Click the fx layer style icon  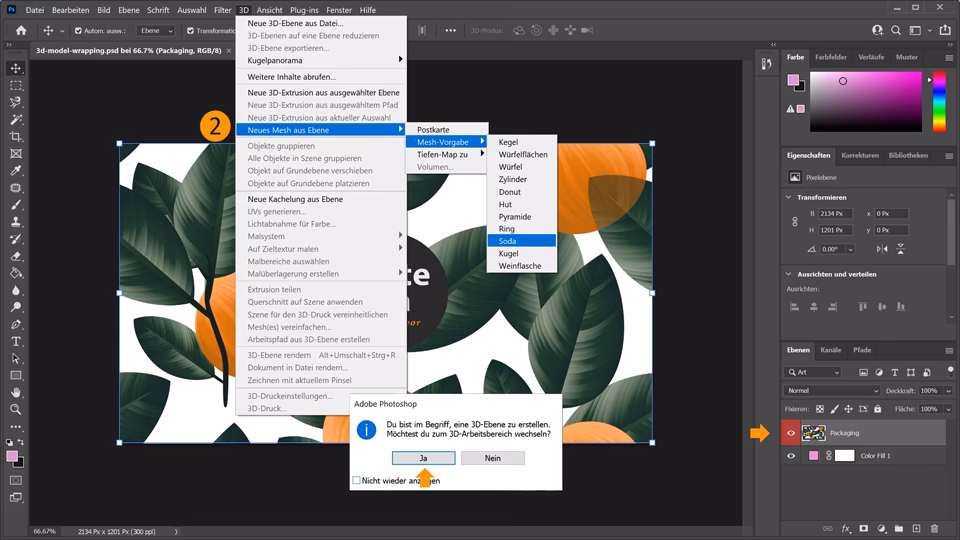[x=845, y=528]
